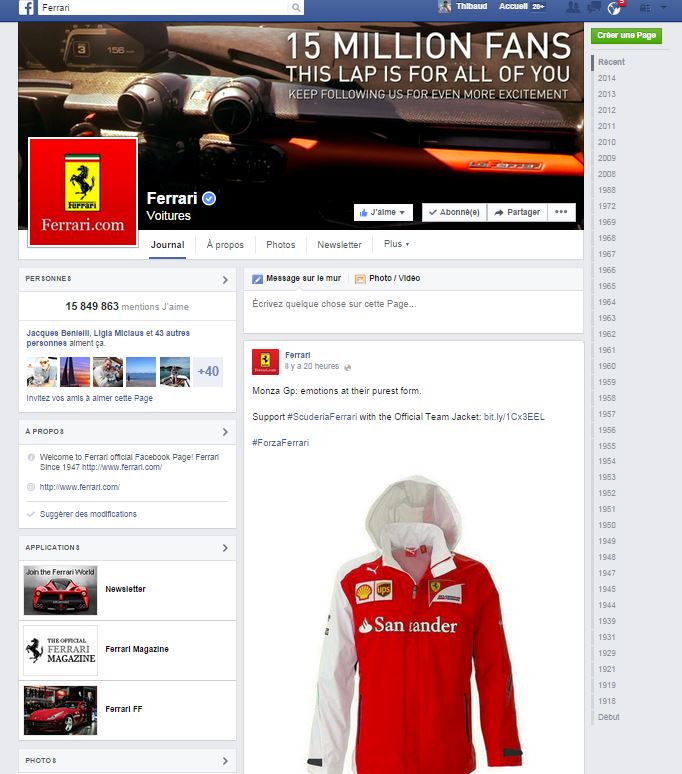
Task: Select Message sur le mur tab
Action: [297, 278]
